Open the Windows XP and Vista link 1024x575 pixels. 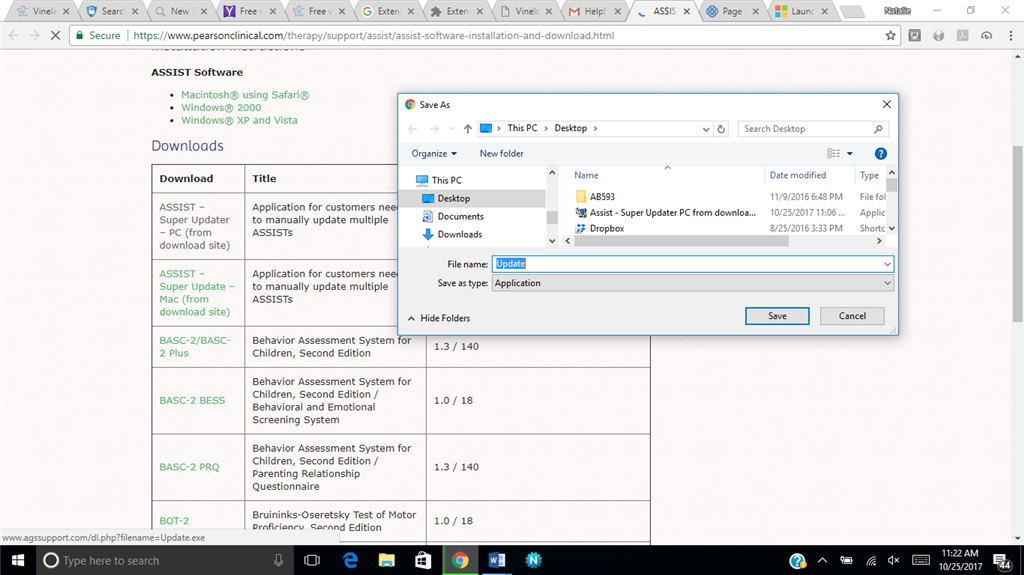pos(239,120)
